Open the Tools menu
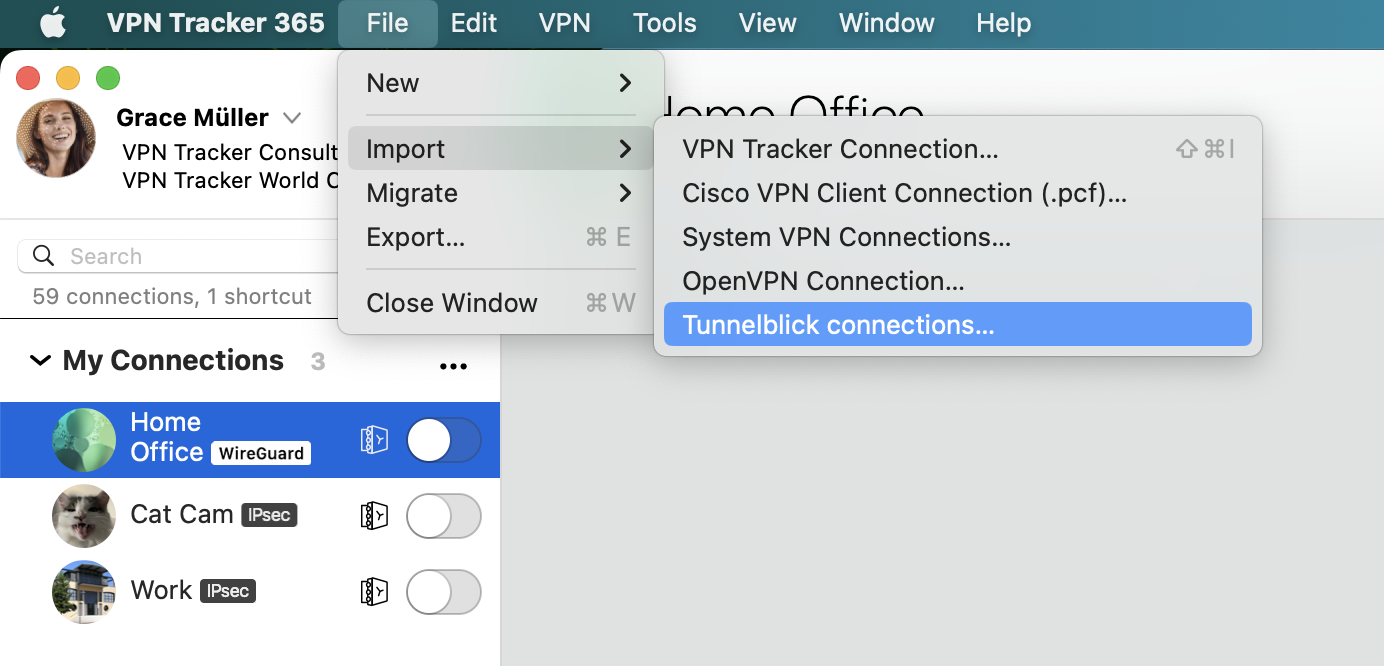 pyautogui.click(x=664, y=22)
